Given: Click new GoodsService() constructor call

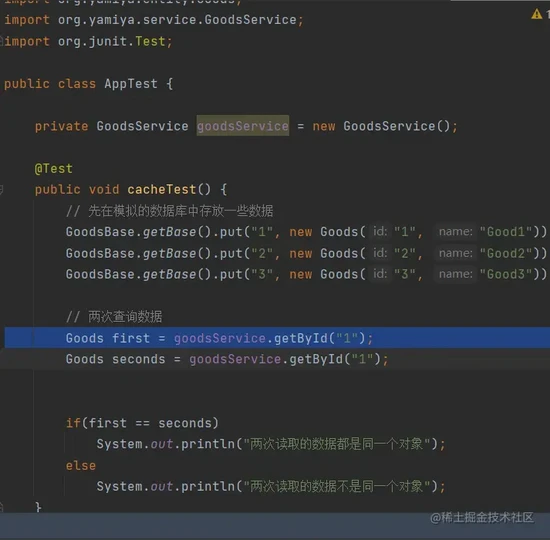Looking at the screenshot, I should pos(381,126).
